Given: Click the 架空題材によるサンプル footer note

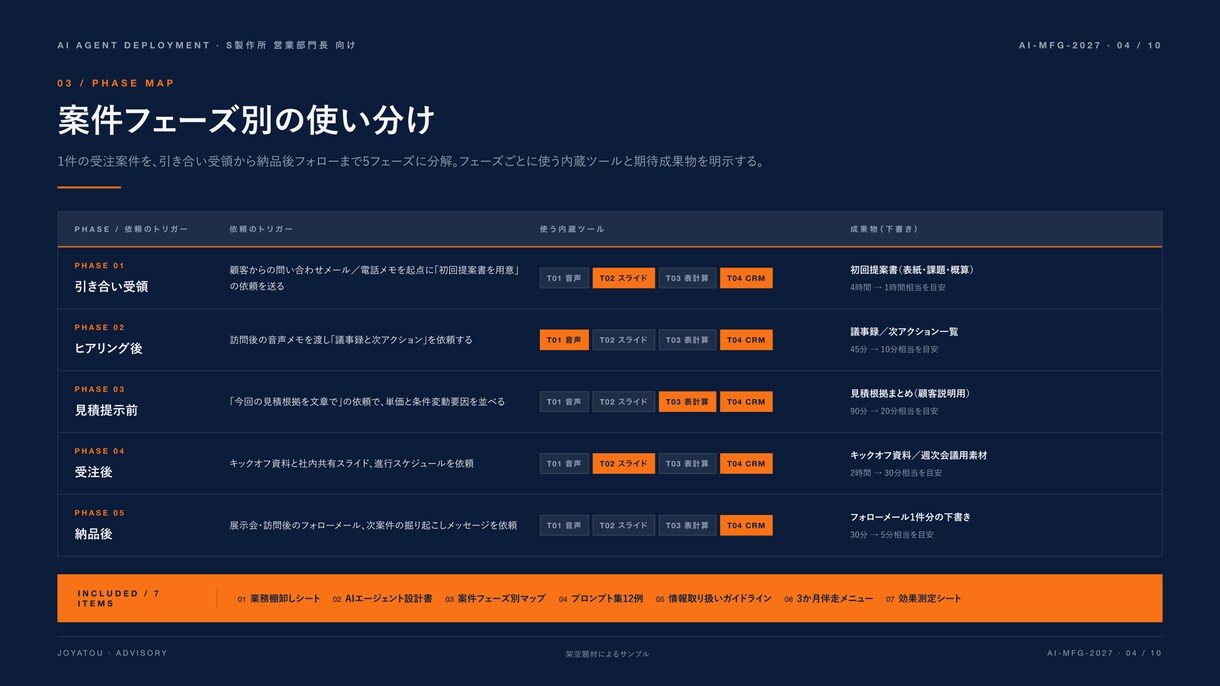Looking at the screenshot, I should pyautogui.click(x=607, y=654).
